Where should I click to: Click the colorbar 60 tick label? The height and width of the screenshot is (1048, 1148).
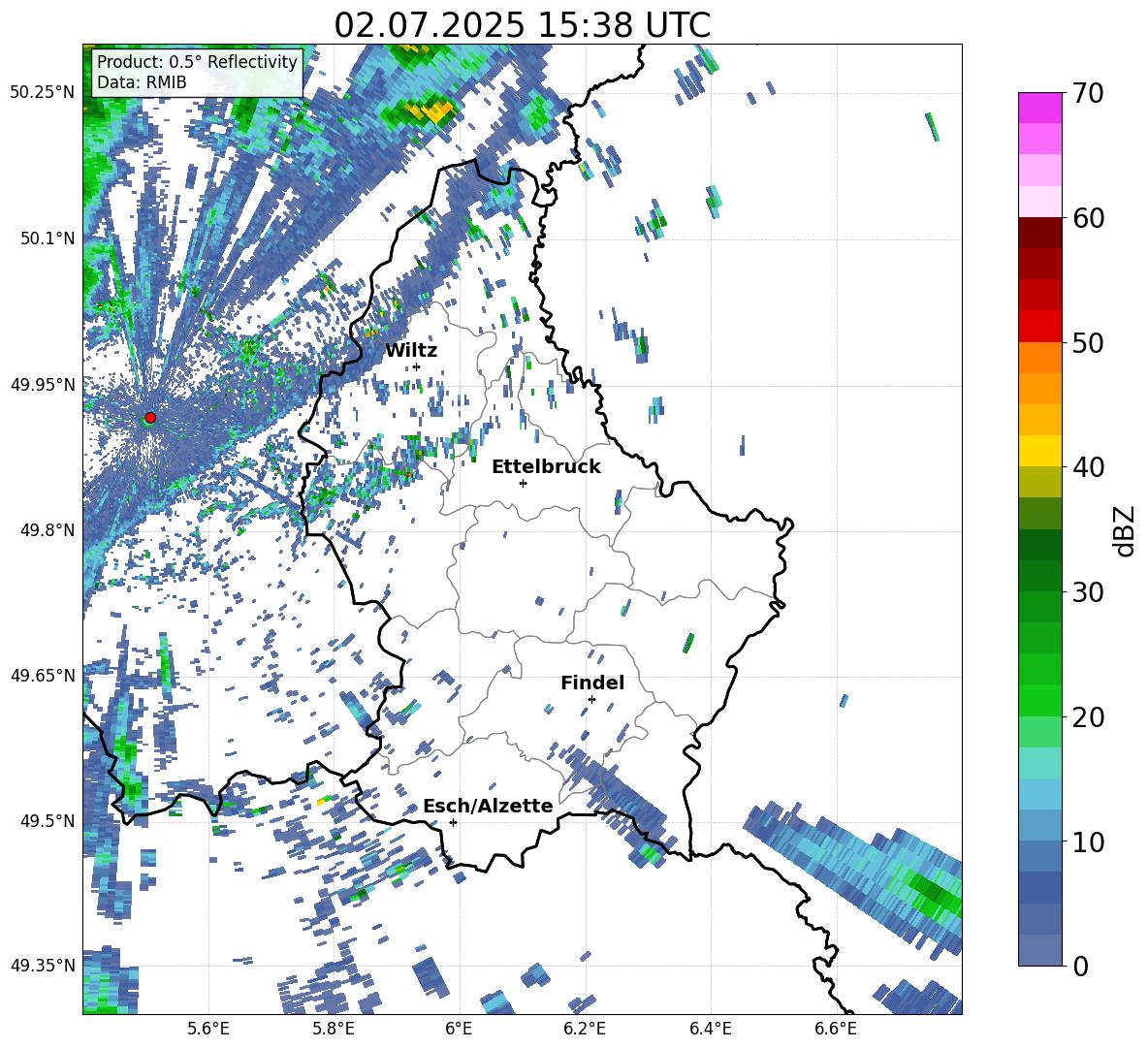(x=1088, y=218)
